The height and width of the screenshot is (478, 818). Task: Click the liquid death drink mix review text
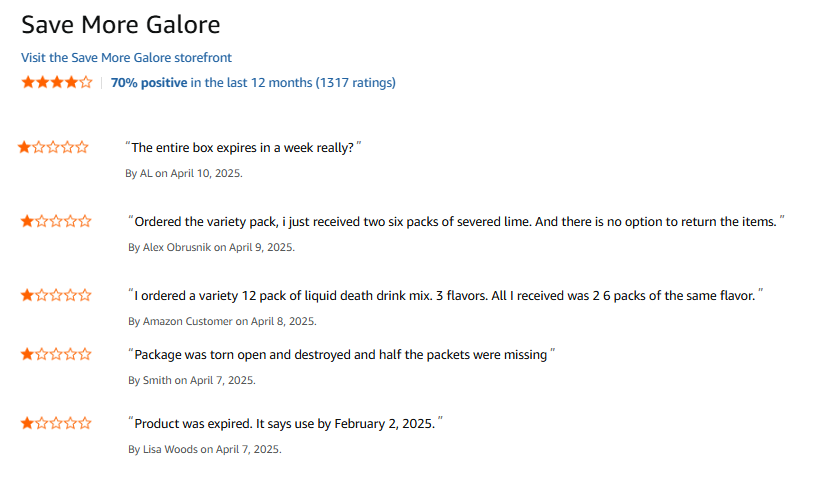click(445, 296)
